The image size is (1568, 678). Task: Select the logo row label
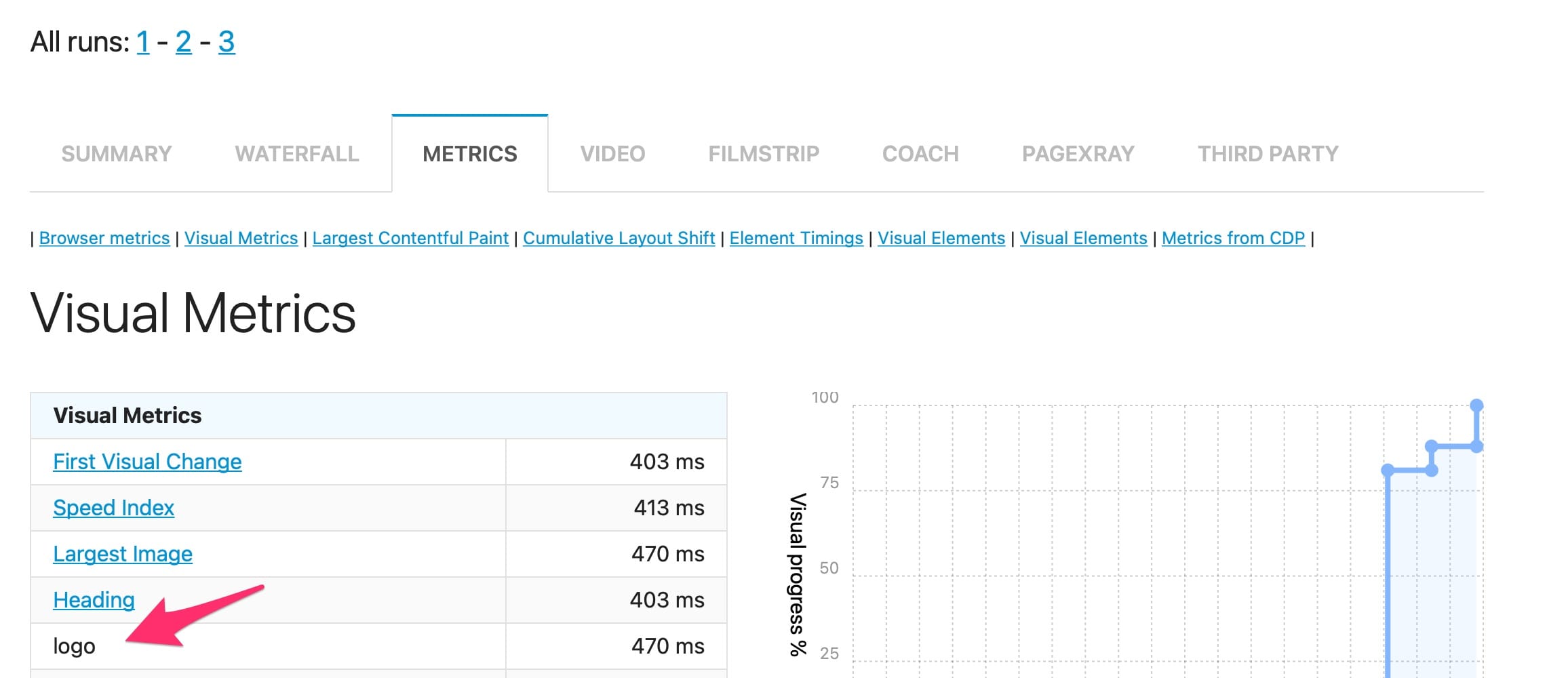click(74, 646)
